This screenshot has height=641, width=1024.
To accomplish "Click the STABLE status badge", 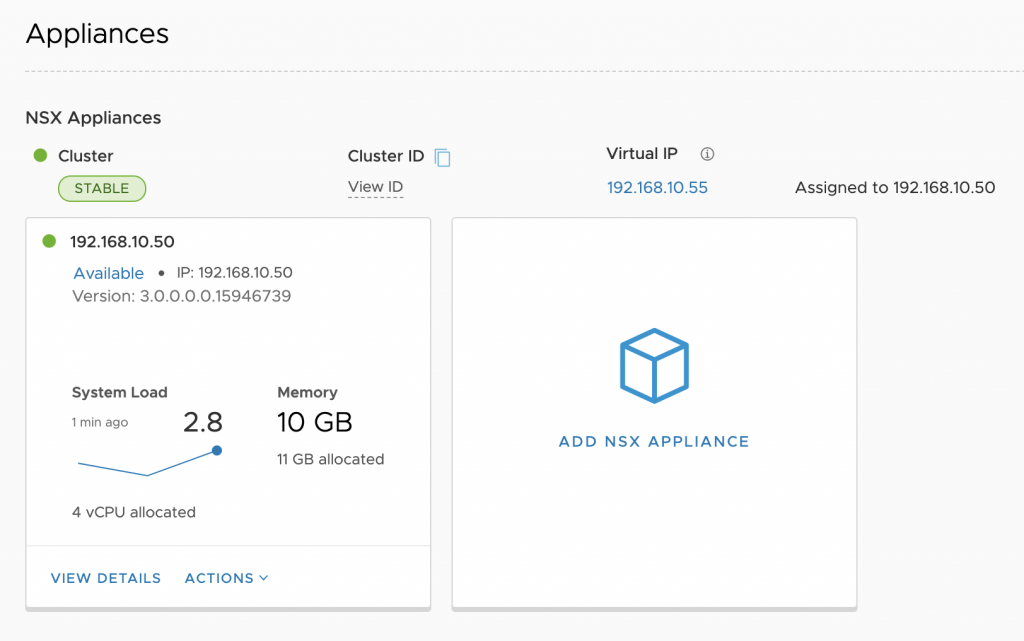I will pos(102,189).
